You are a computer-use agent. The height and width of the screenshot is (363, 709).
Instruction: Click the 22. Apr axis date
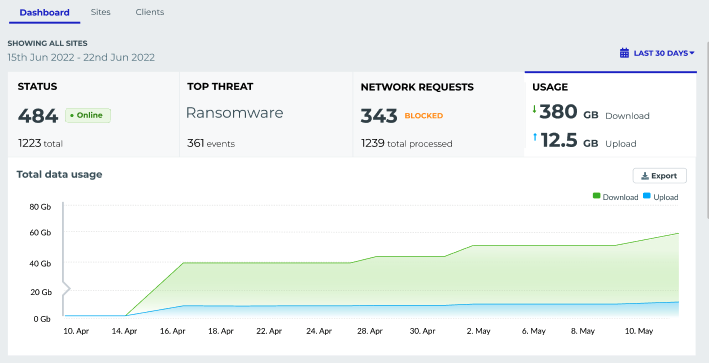269,331
